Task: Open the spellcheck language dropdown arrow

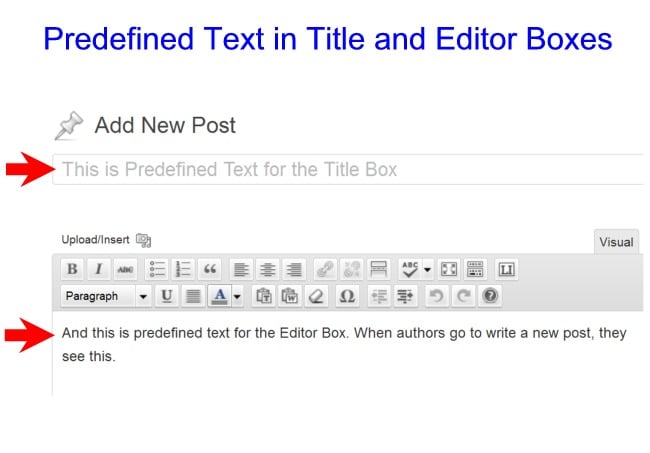Action: pos(427,269)
